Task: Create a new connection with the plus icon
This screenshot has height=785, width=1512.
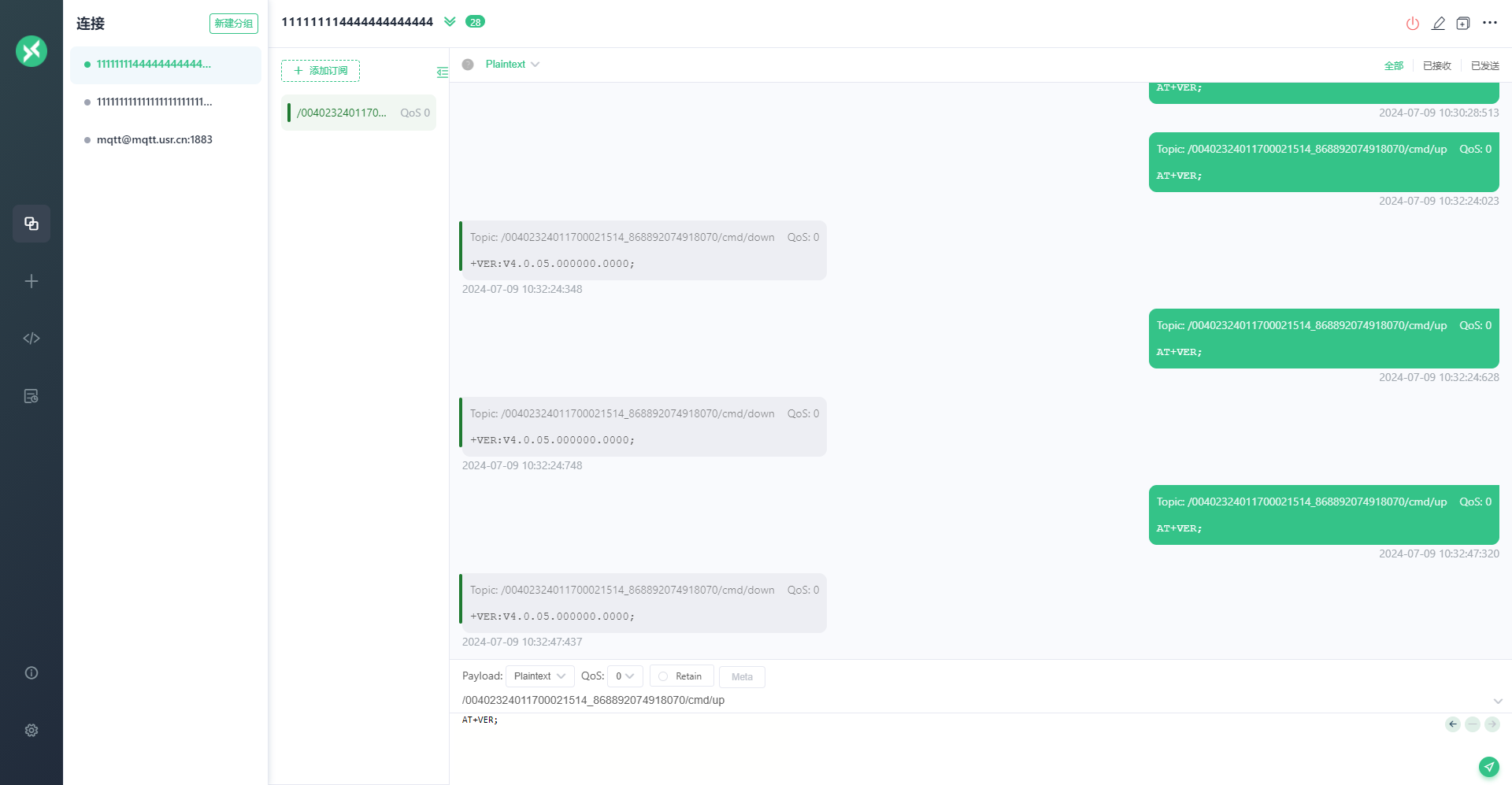Action: pos(31,281)
